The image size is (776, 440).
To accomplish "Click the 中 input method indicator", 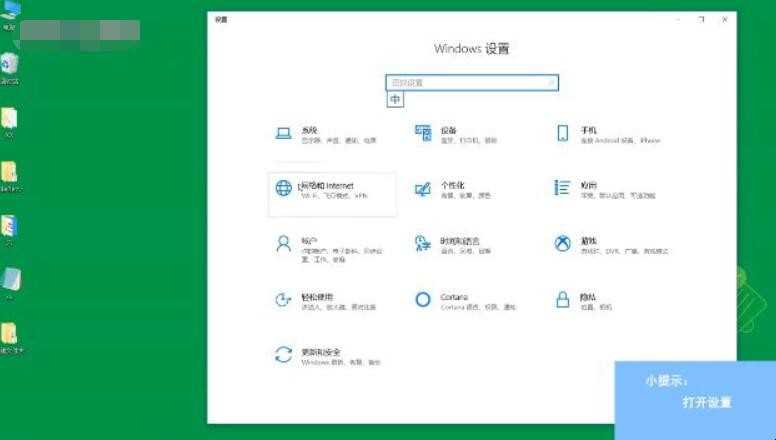I will [395, 99].
